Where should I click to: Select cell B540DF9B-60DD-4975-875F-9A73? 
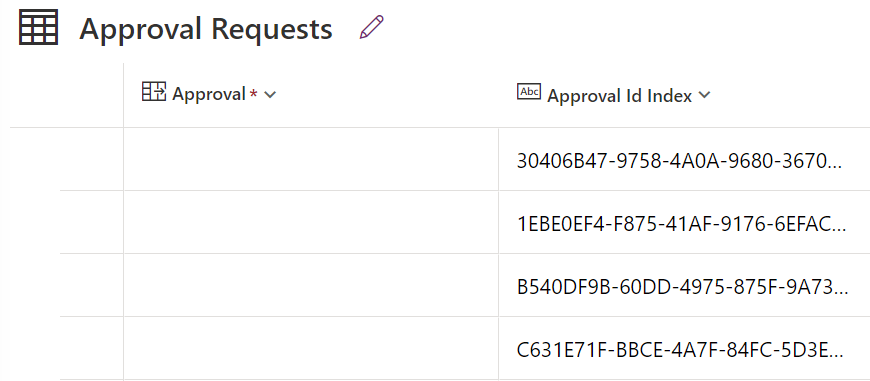pyautogui.click(x=684, y=286)
